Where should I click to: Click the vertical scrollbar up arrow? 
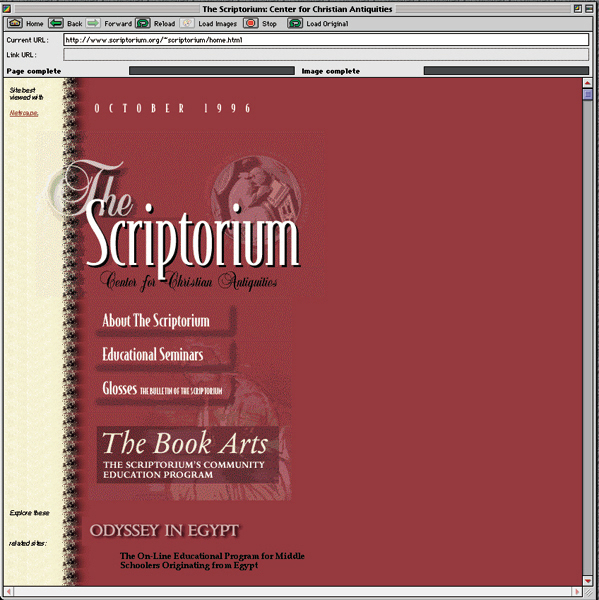[x=588, y=83]
